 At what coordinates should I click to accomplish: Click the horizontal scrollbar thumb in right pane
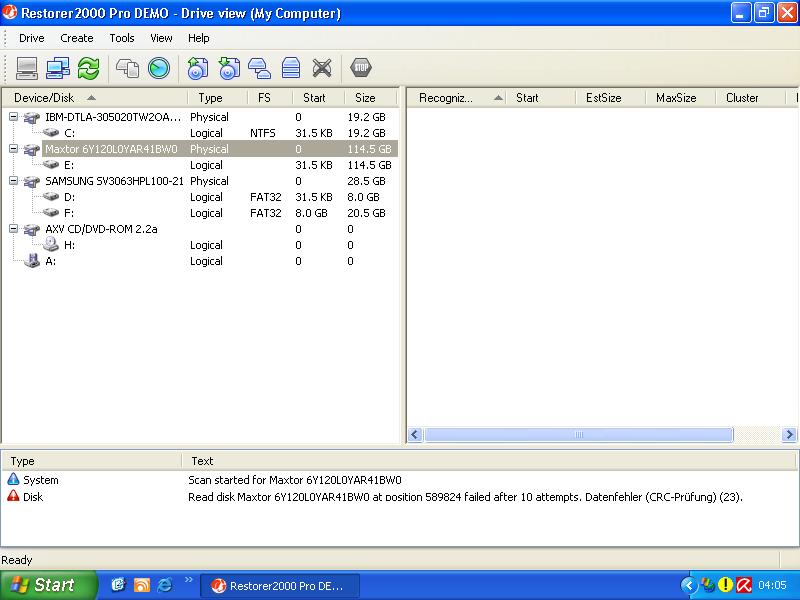coord(579,435)
